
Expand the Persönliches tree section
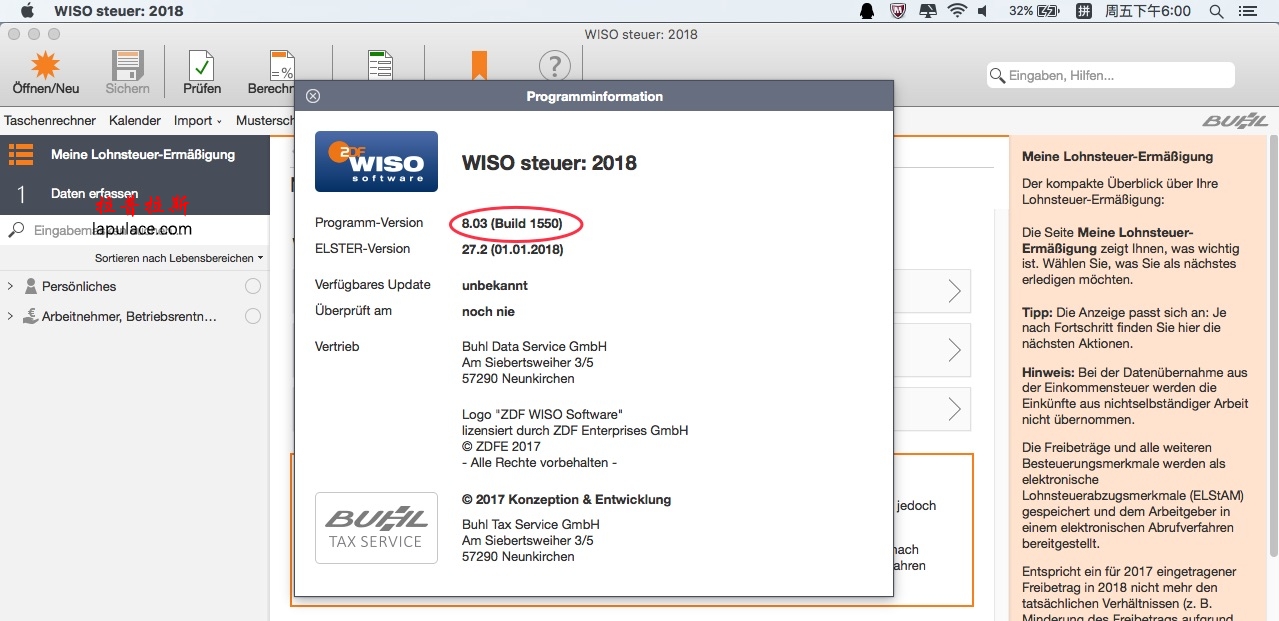10,286
